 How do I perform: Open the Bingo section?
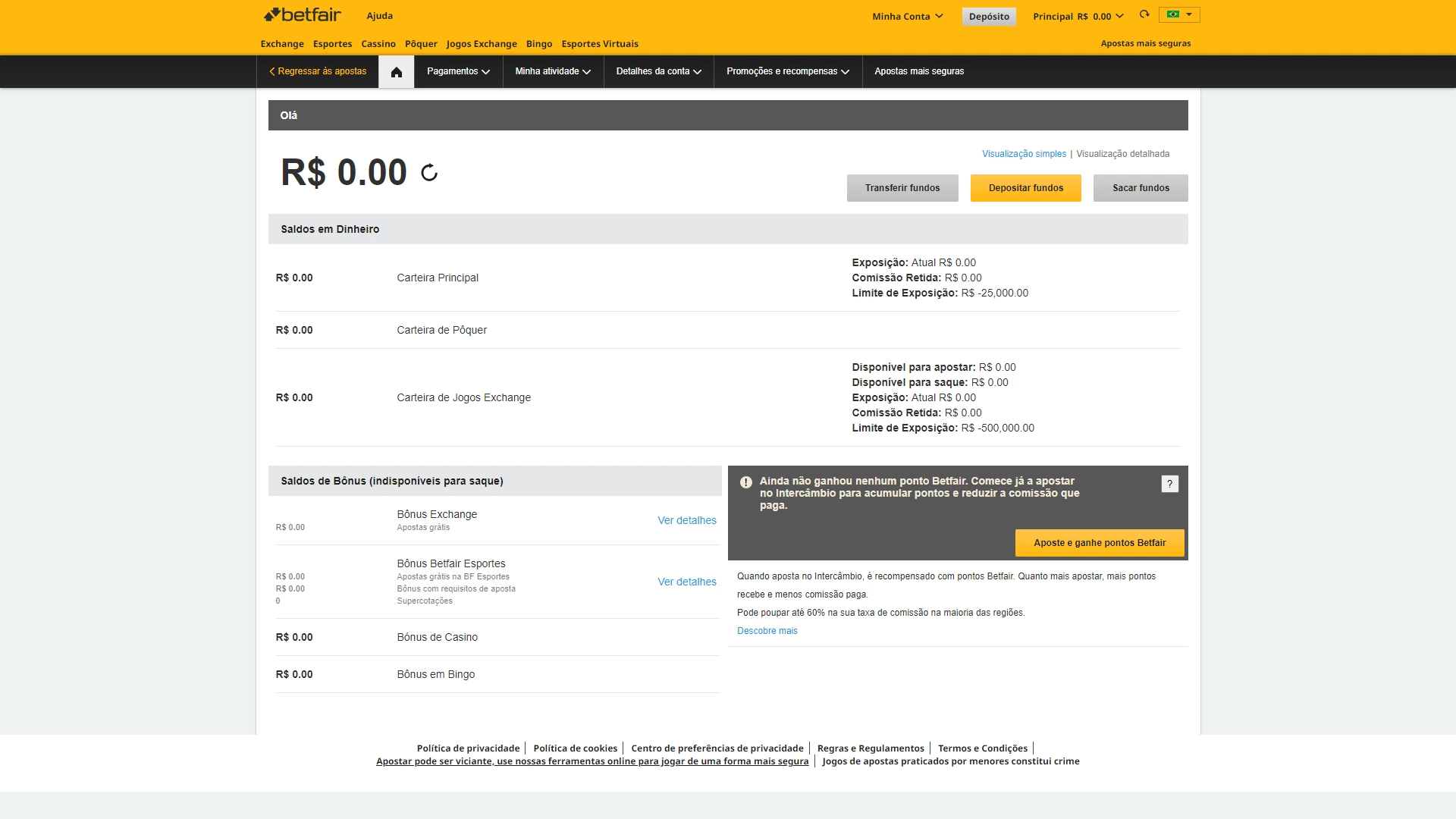click(x=539, y=44)
